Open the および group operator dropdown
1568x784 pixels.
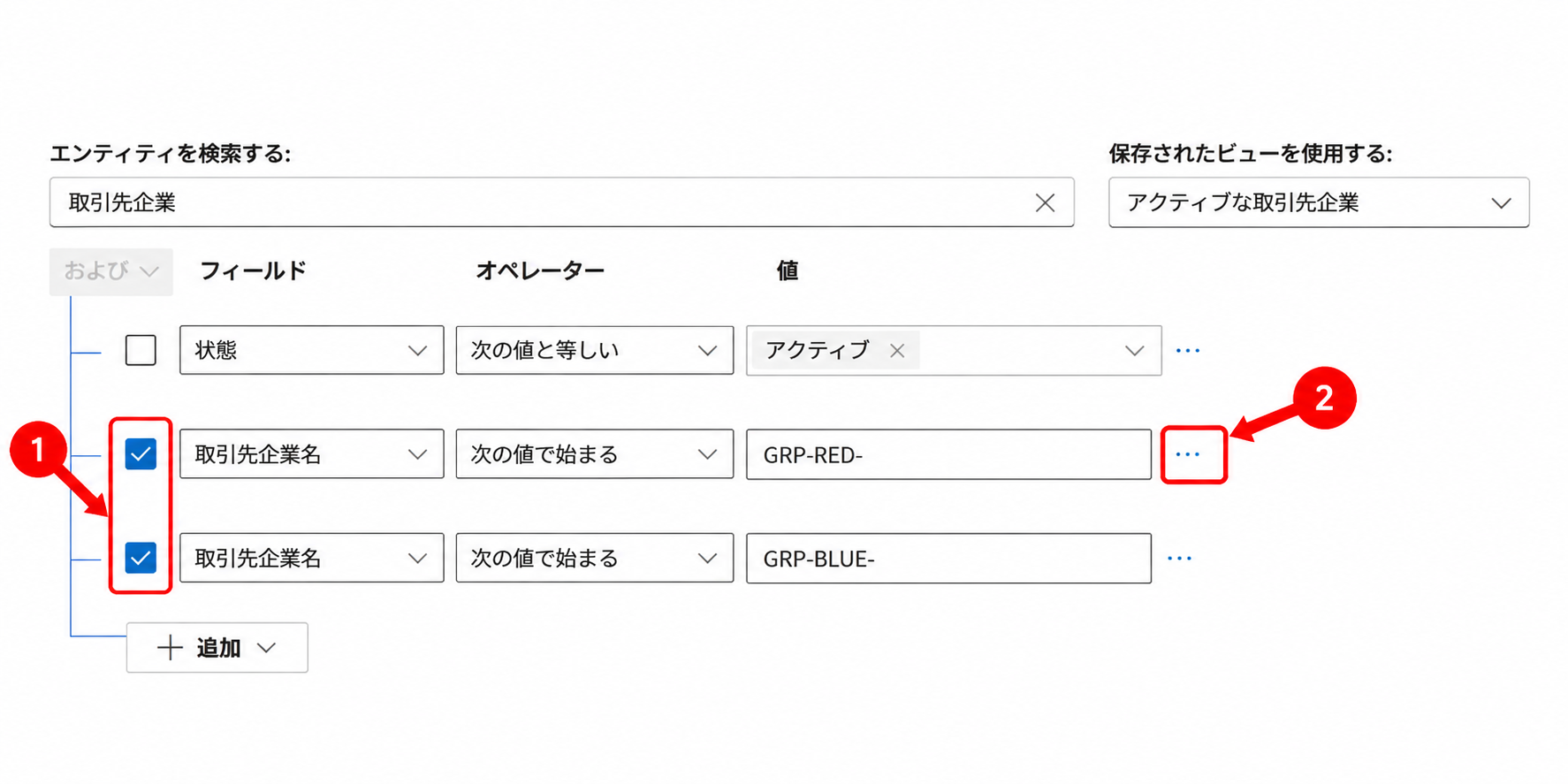coord(111,271)
